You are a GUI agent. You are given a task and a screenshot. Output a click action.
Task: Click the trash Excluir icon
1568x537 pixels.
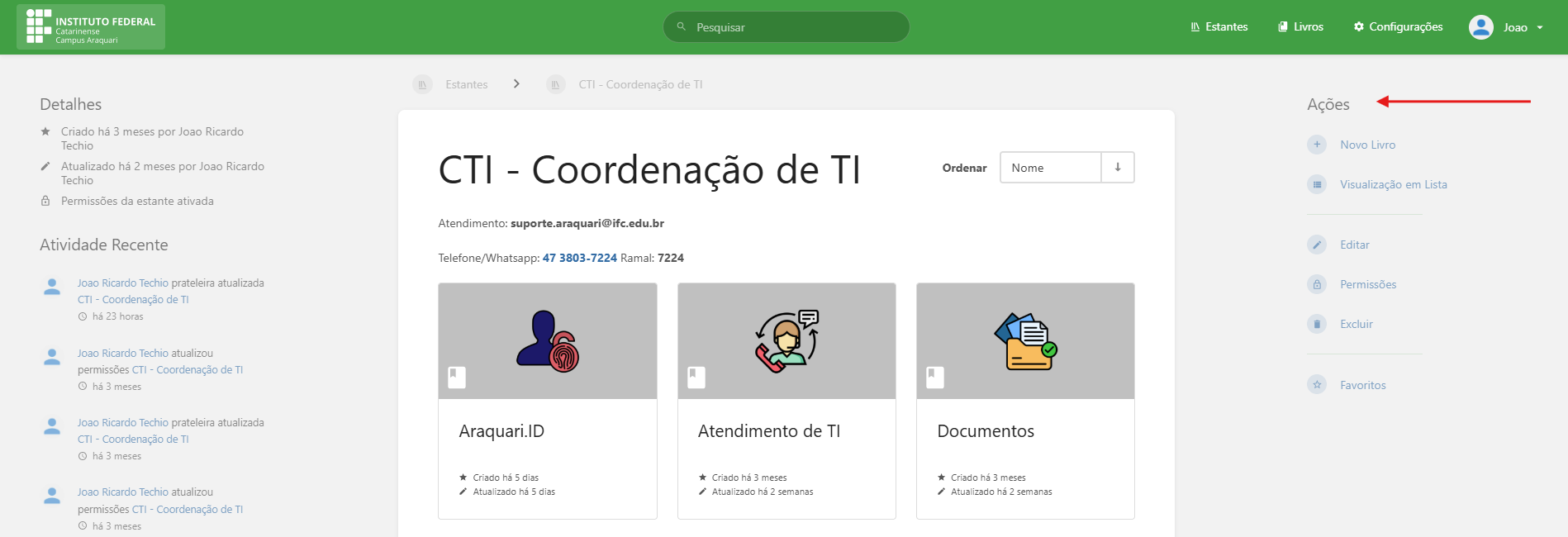point(1317,324)
